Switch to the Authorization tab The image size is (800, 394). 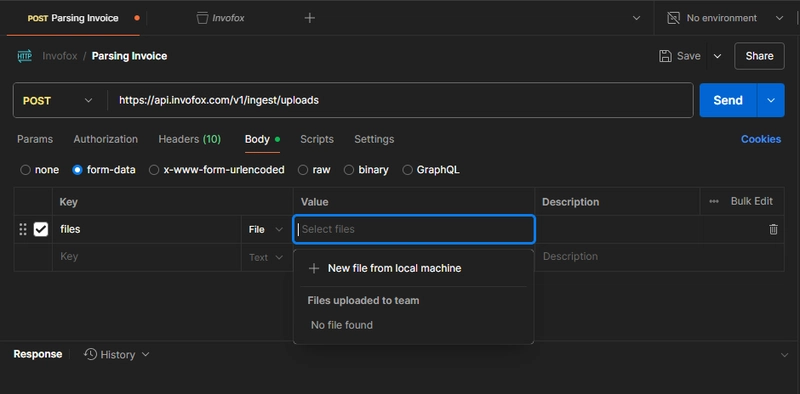106,139
